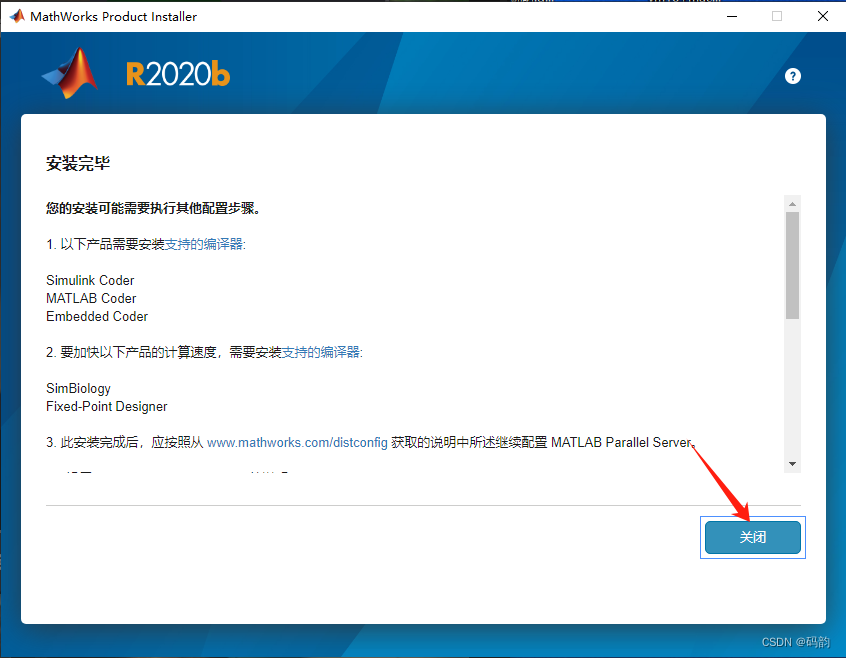Click the scrollbar down arrow
Viewport: 846px width, 658px height.
[793, 462]
